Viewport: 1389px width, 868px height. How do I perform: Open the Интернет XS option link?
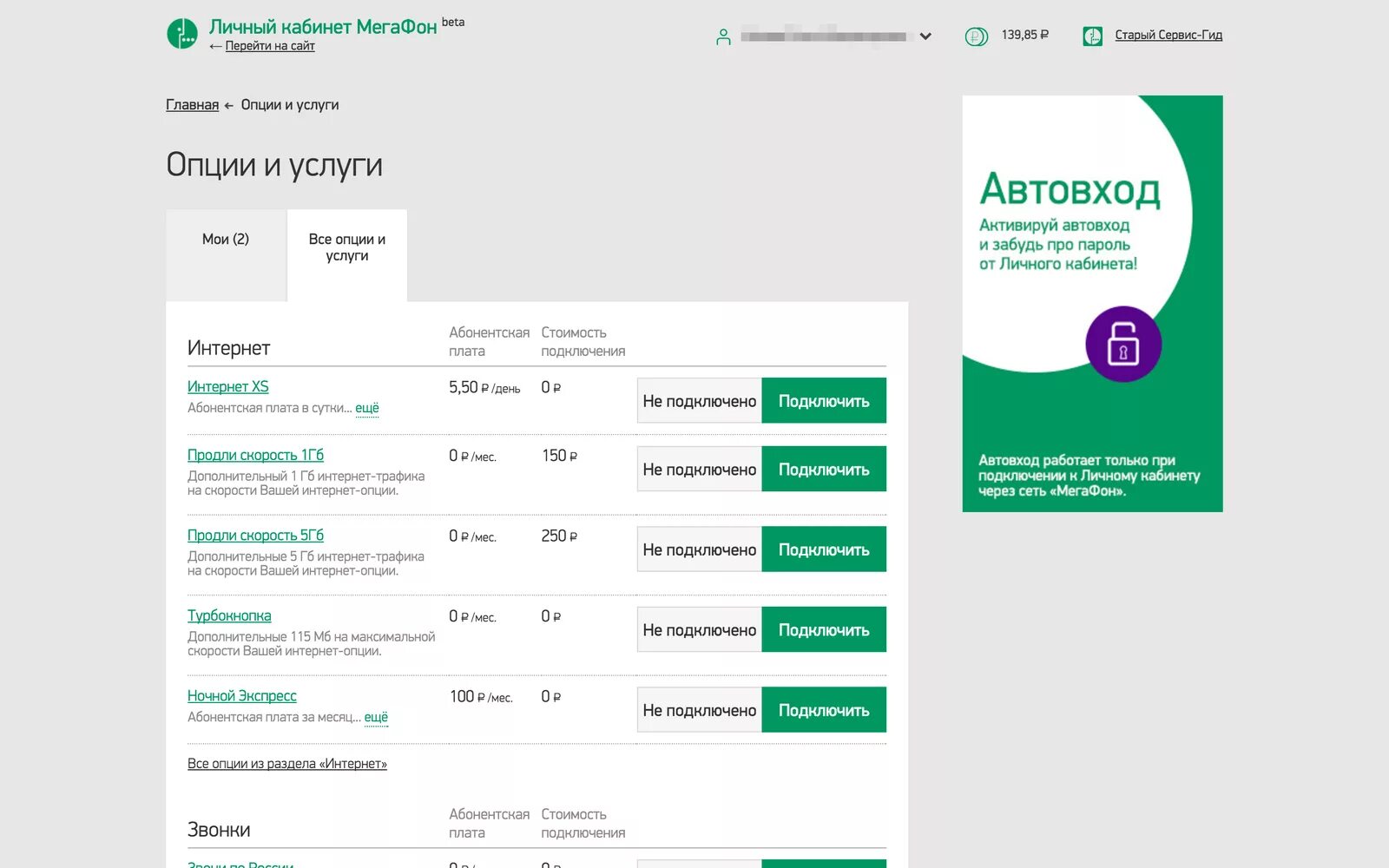point(228,386)
